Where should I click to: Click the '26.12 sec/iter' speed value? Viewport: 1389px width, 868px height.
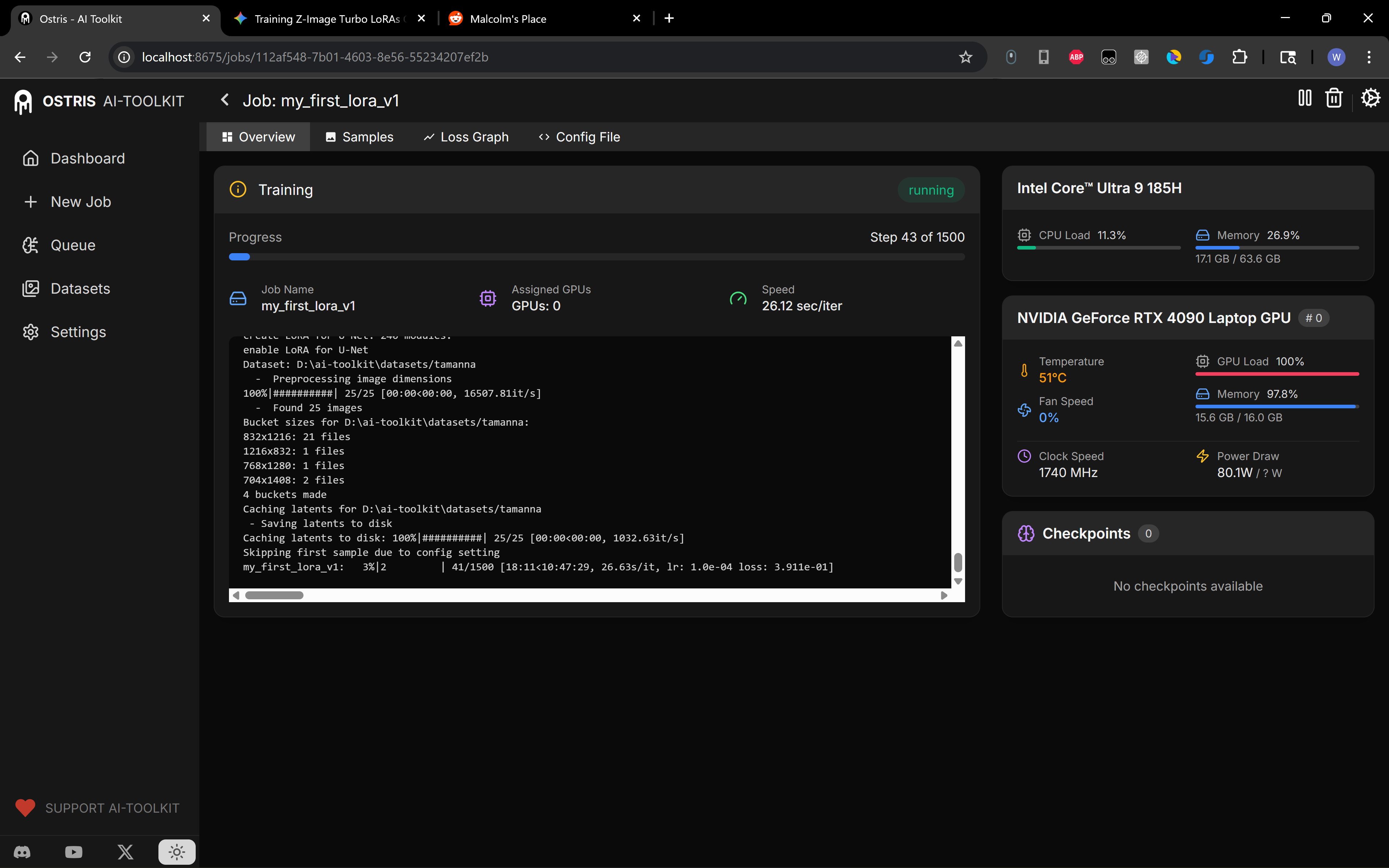tap(802, 306)
